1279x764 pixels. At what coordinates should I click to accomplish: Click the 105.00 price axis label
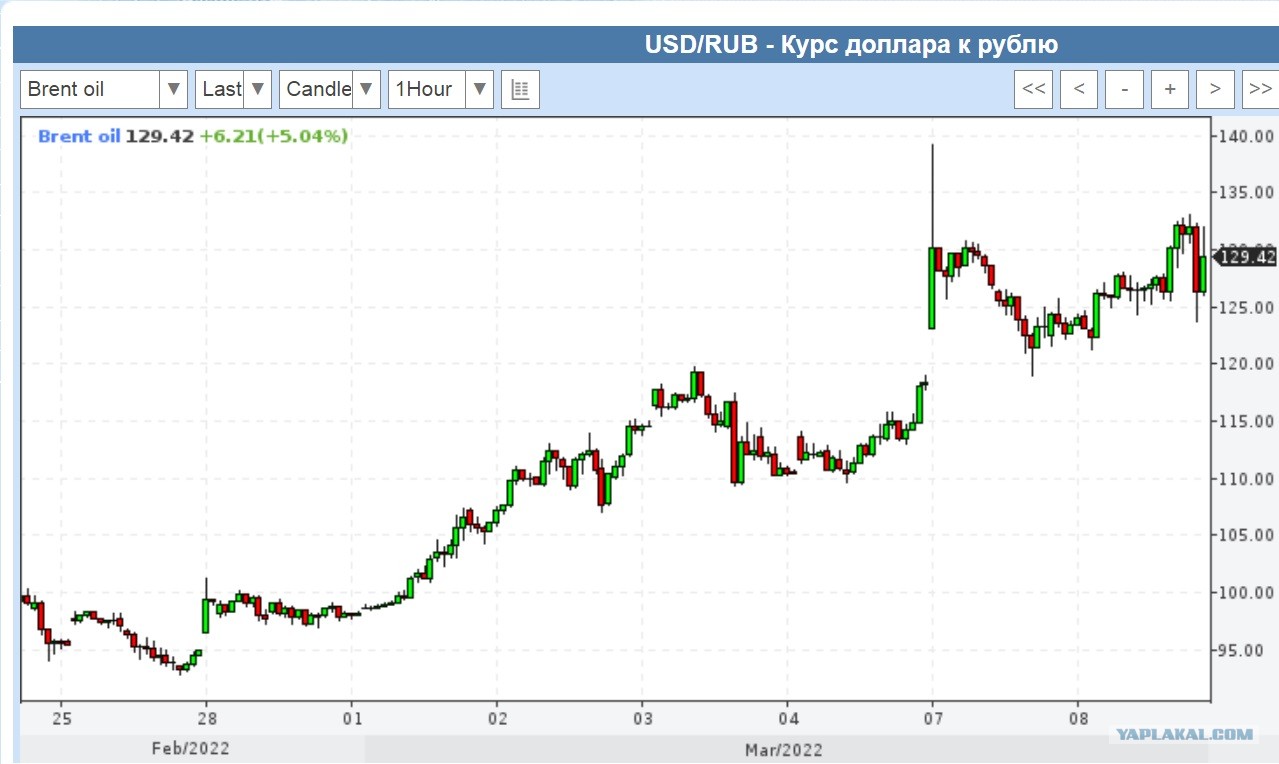[1246, 535]
